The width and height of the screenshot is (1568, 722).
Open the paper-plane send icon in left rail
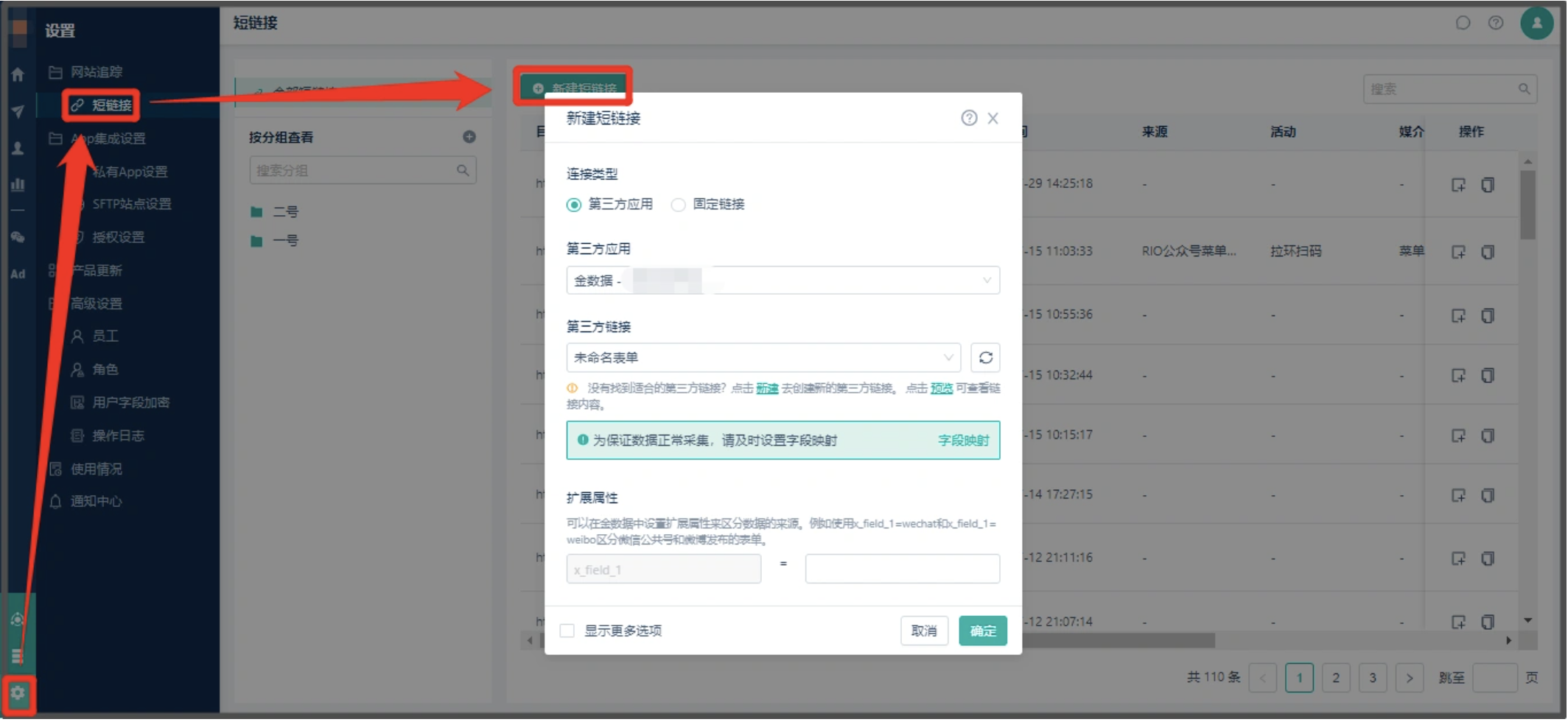pos(18,111)
